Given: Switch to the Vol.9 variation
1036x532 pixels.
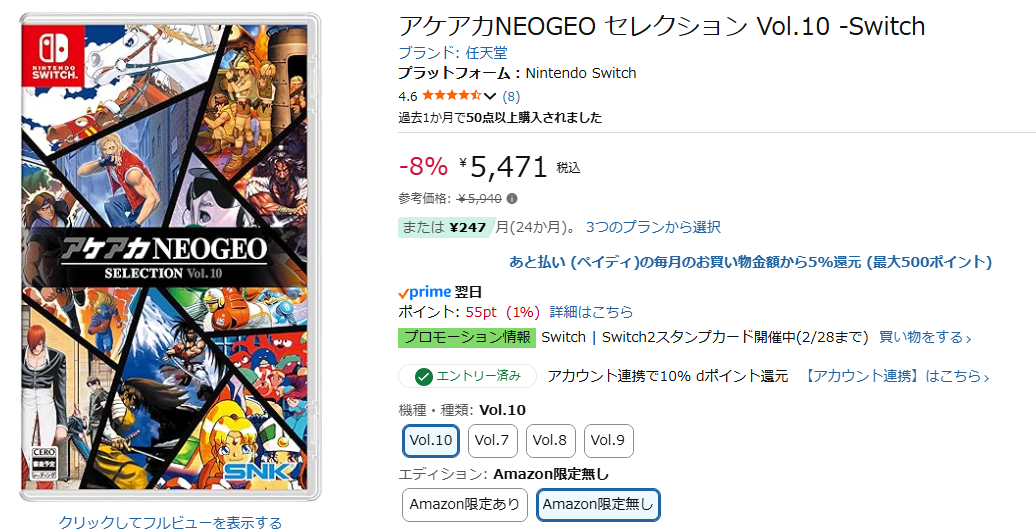Looking at the screenshot, I should coord(608,440).
